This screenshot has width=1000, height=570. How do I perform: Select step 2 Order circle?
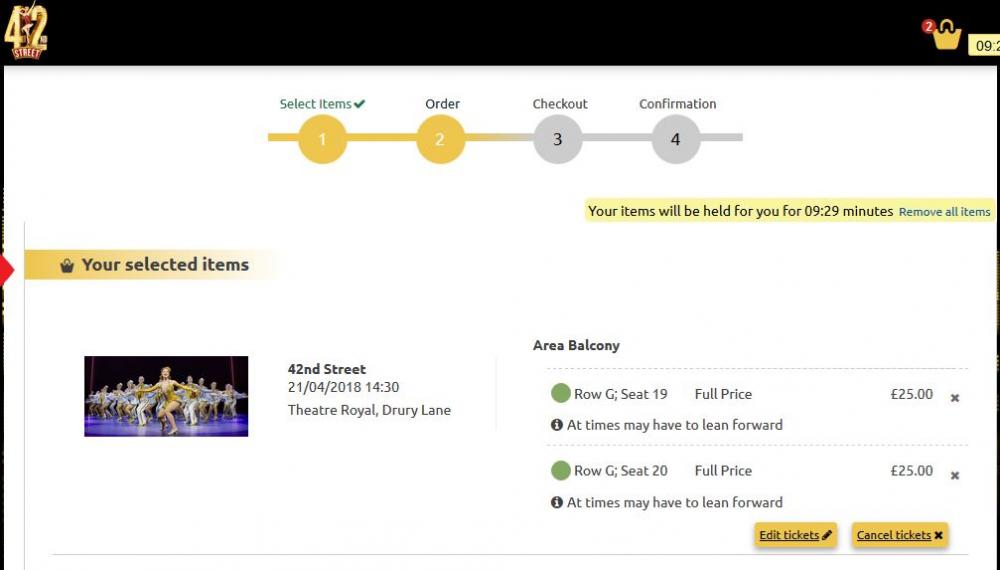tap(440, 139)
